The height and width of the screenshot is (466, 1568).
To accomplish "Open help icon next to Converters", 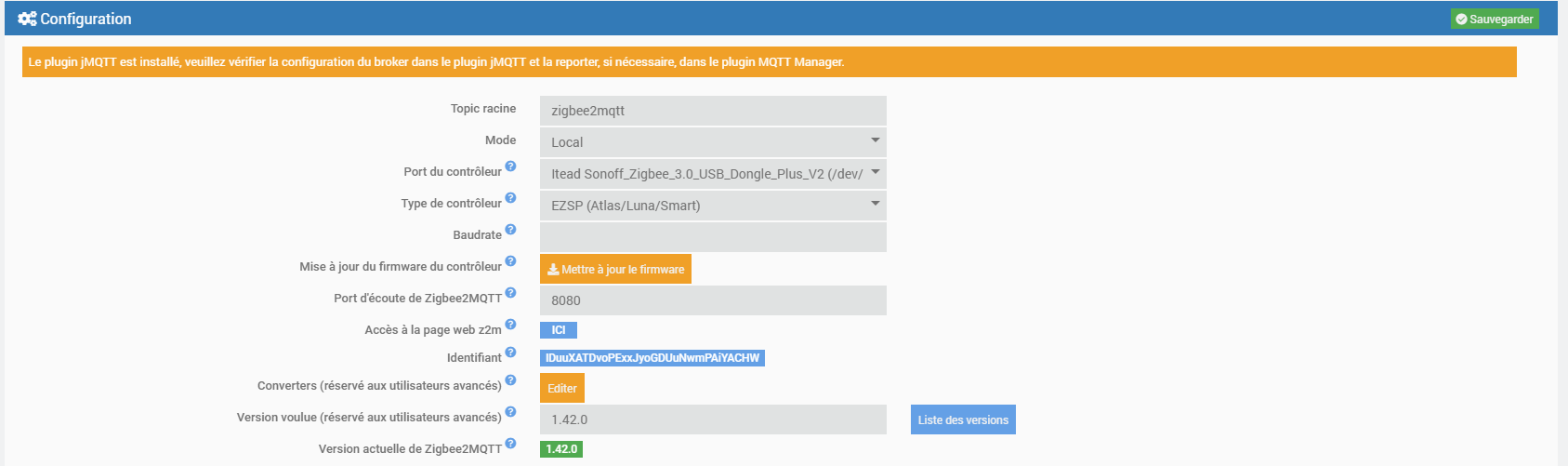I will pos(510,380).
